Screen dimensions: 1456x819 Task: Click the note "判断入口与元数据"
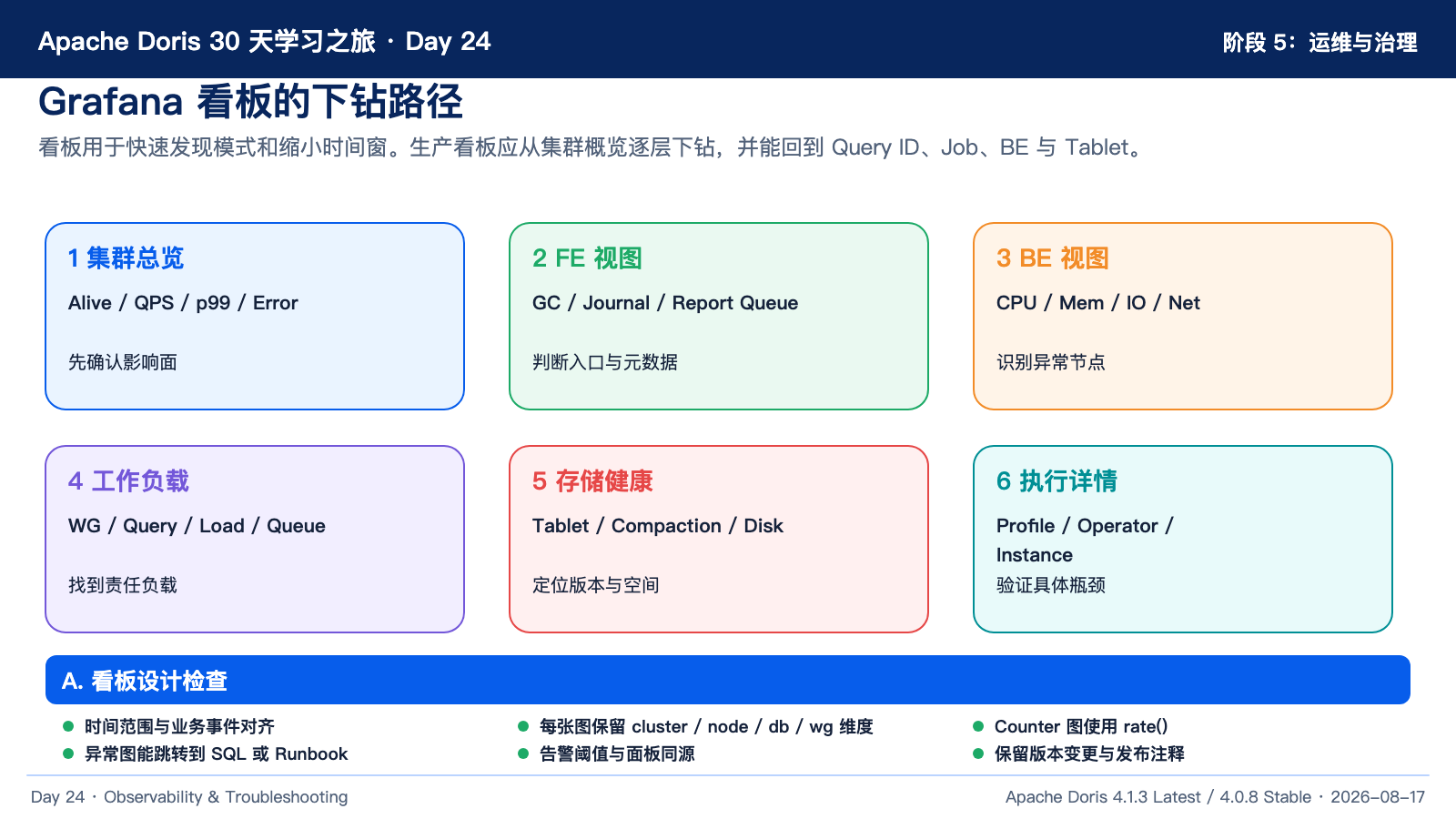pyautogui.click(x=605, y=362)
